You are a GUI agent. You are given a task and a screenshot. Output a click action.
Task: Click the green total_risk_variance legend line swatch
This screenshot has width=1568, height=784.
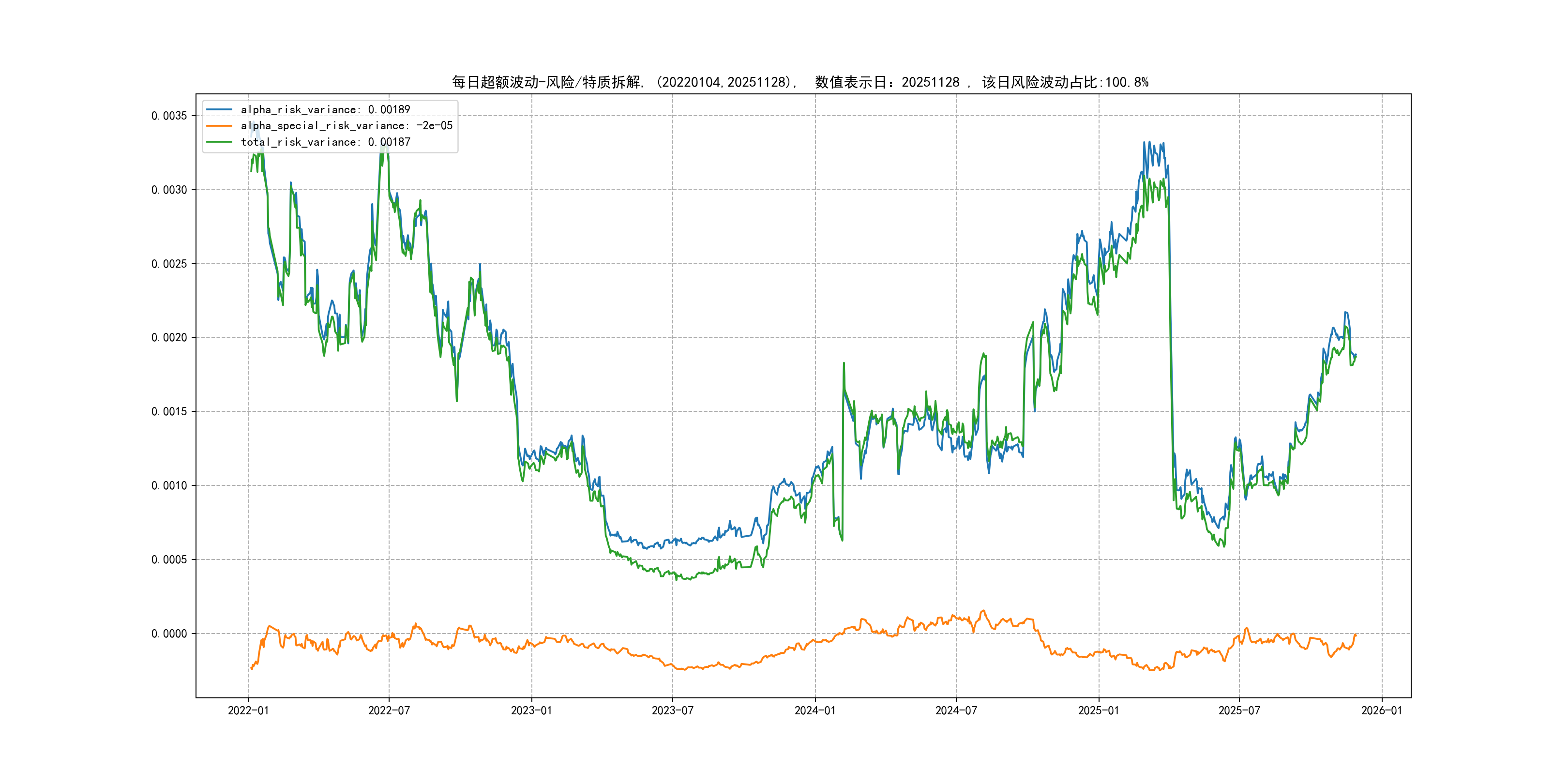219,142
